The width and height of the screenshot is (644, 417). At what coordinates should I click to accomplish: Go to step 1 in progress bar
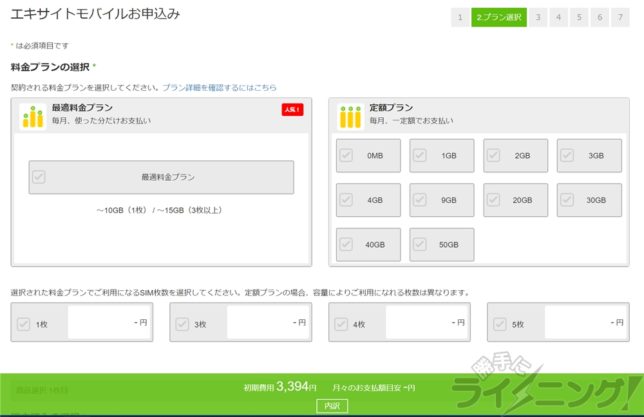[460, 17]
